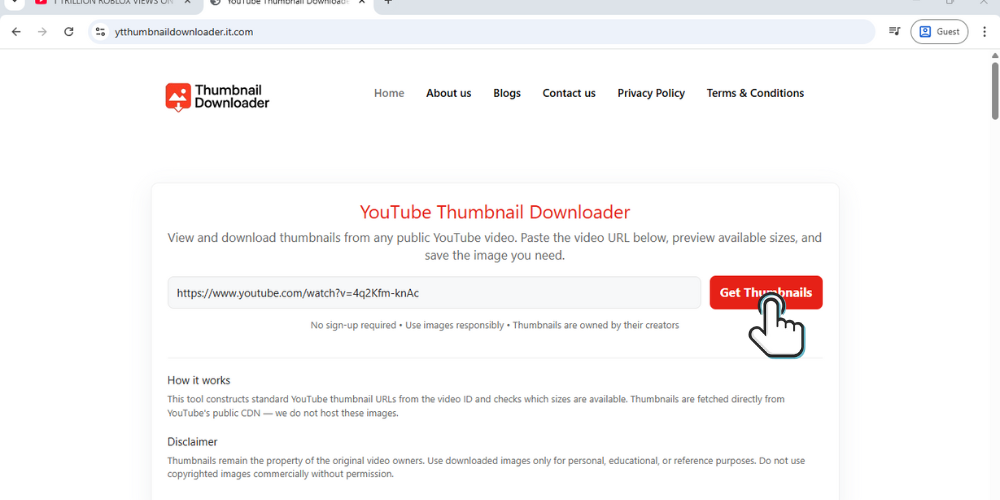Viewport: 1000px width, 500px height.
Task: Close the YouTube Thumbnail Downloader tab
Action: pyautogui.click(x=362, y=2)
